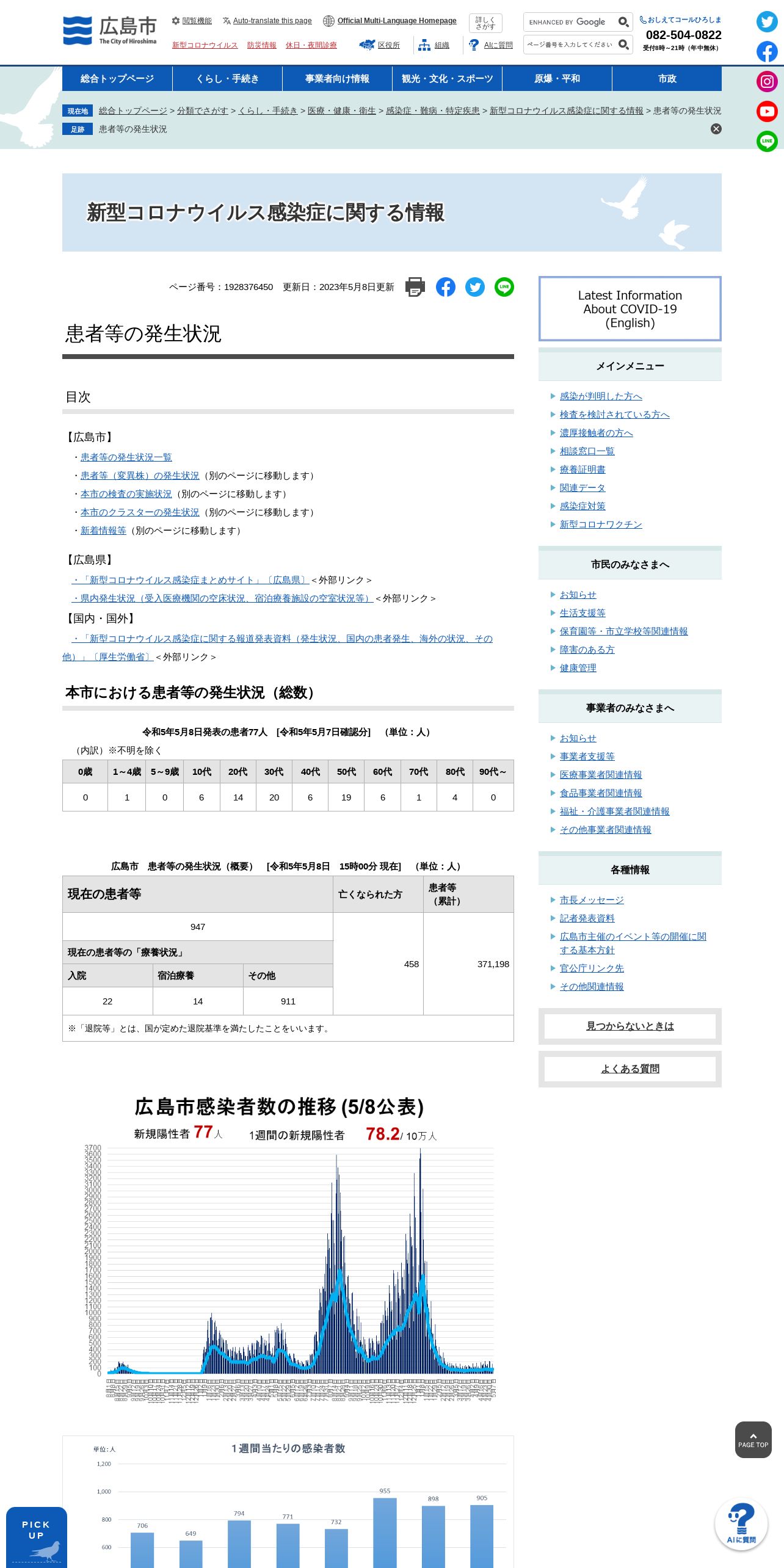
Task: Click 見つからないときは button
Action: coord(630,1026)
